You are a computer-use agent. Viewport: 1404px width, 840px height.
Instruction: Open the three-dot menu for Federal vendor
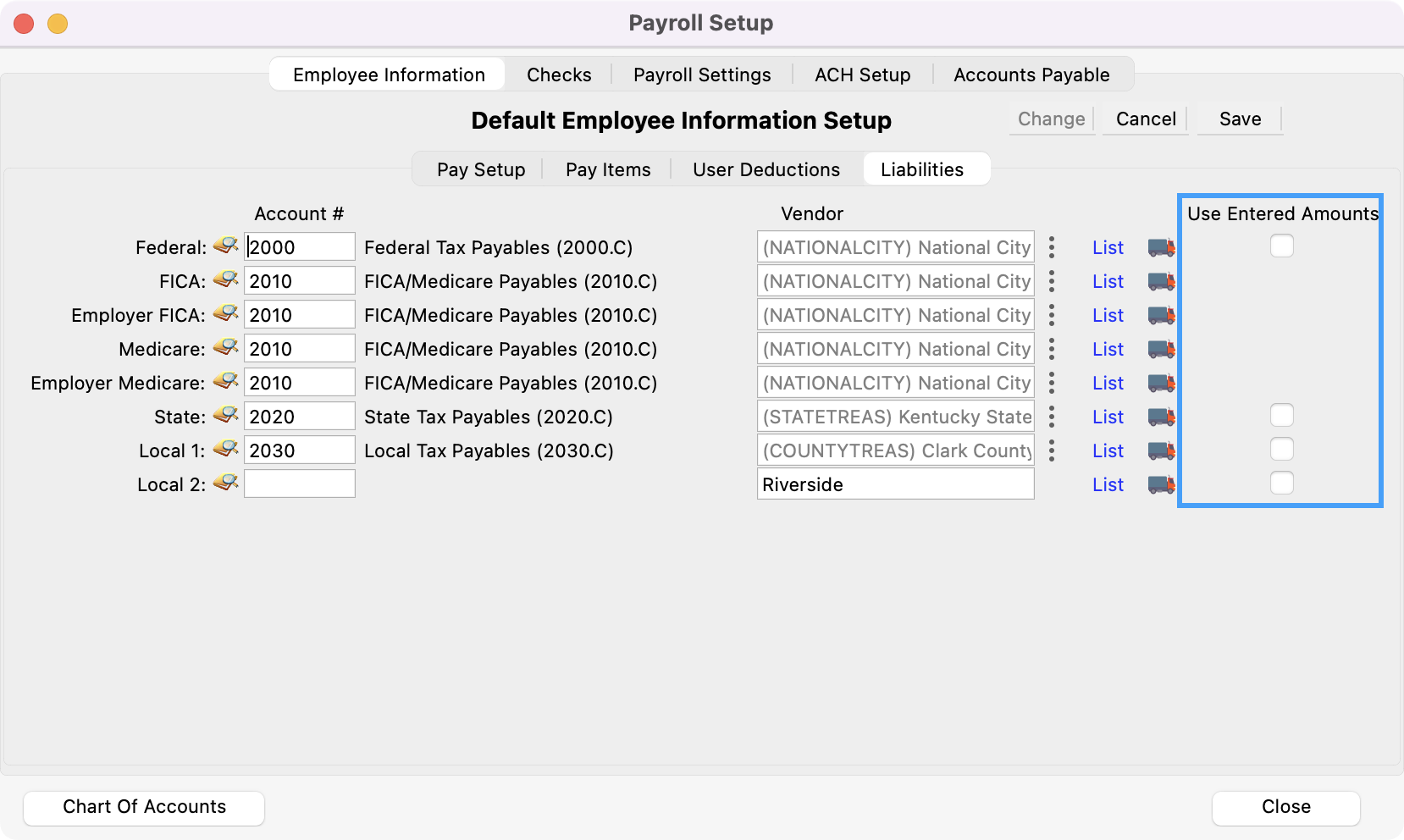[x=1052, y=247]
